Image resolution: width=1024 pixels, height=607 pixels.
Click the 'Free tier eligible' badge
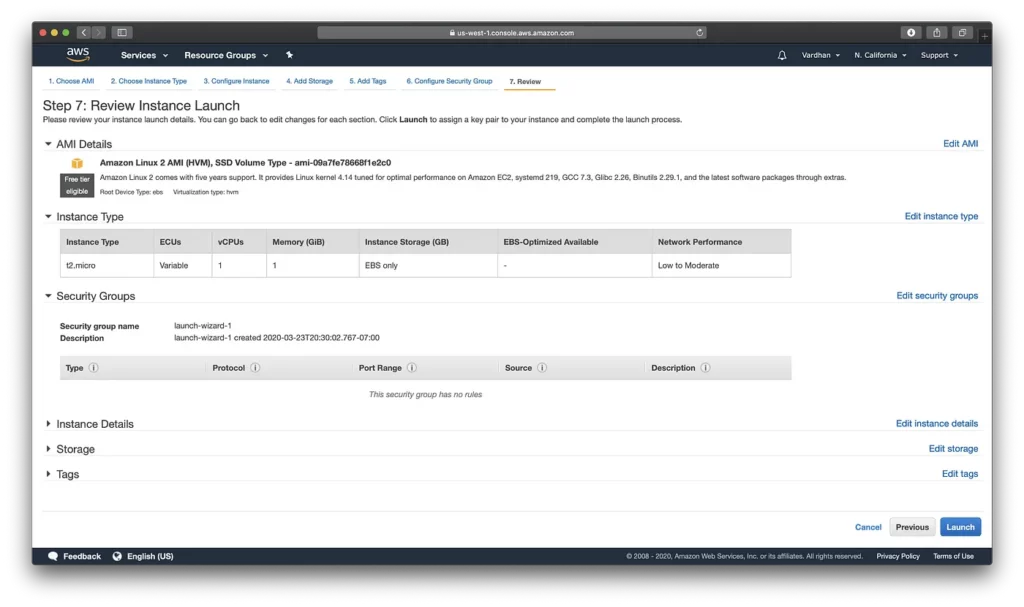(x=77, y=186)
